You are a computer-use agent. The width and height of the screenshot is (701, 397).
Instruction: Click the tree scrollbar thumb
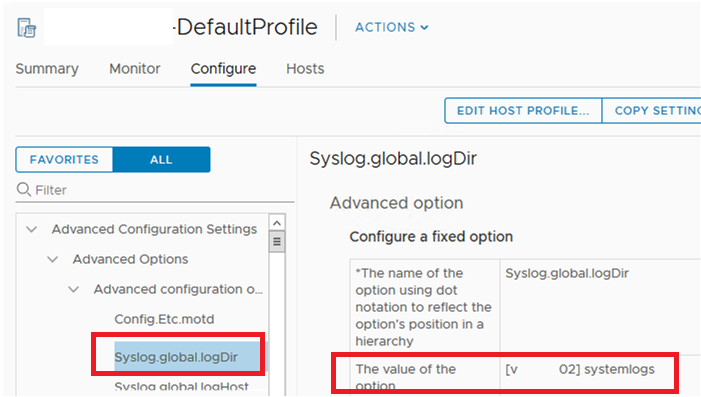[277, 242]
